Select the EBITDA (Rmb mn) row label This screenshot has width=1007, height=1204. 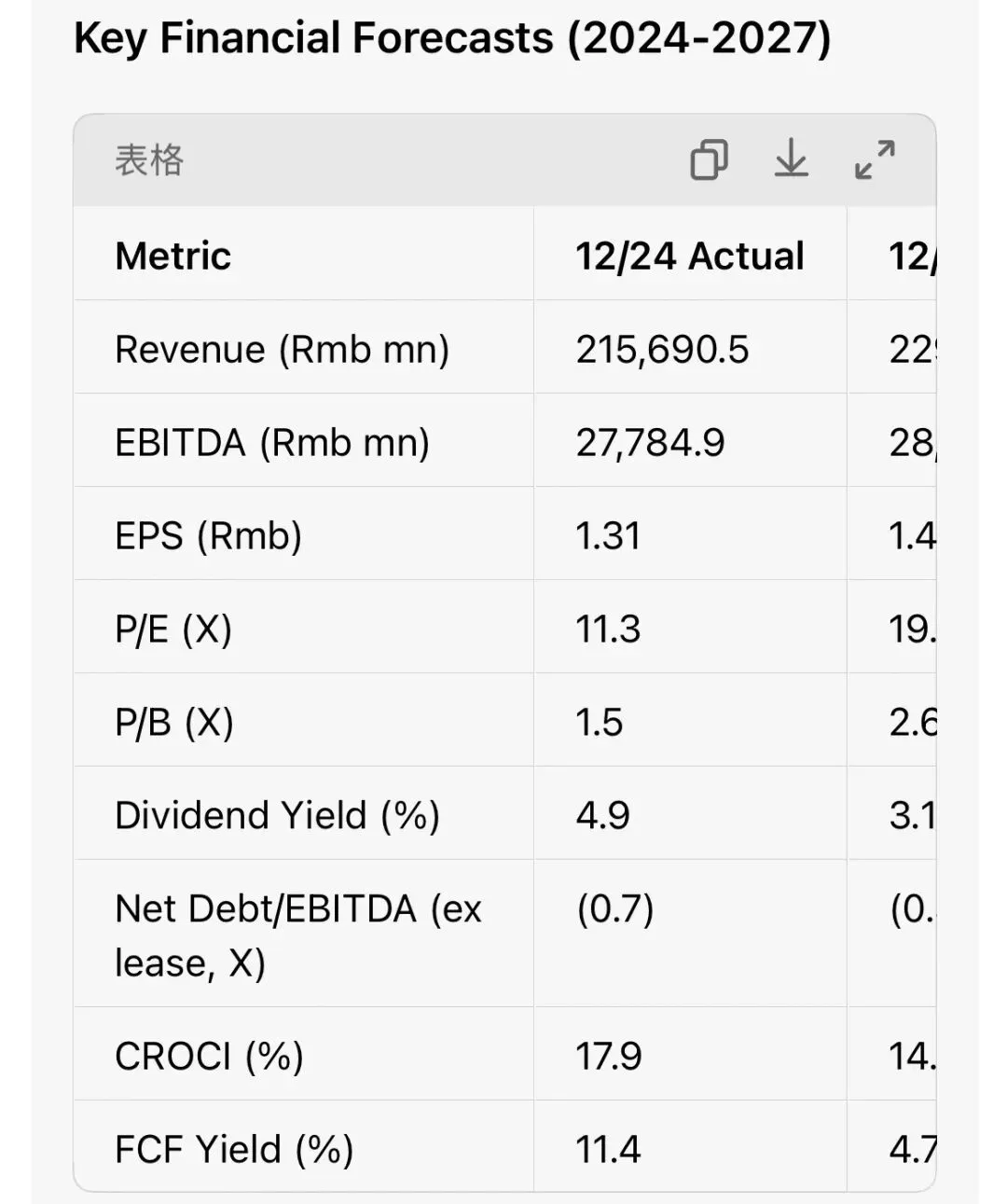(272, 443)
